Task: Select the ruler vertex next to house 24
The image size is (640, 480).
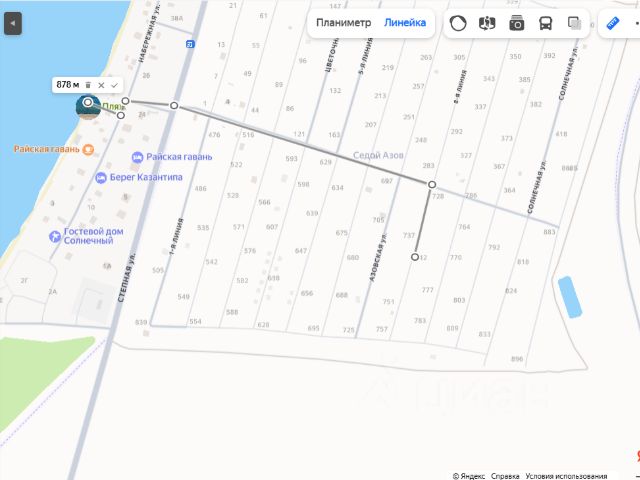Action: pyautogui.click(x=120, y=116)
